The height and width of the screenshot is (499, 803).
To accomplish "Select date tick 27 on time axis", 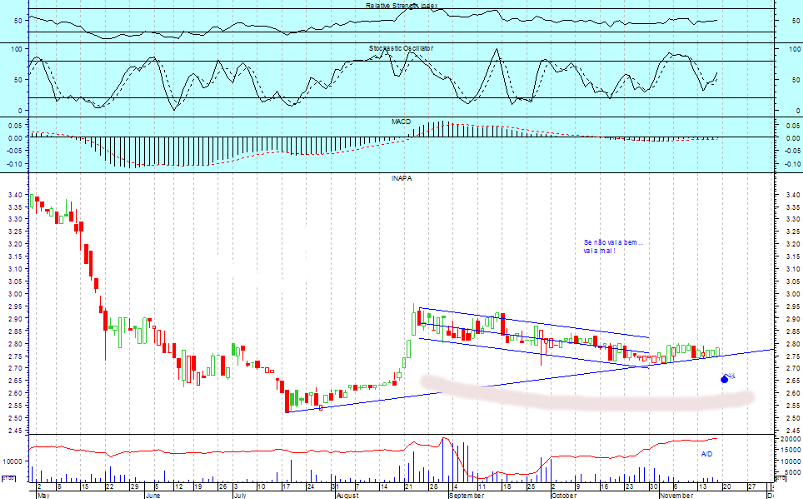I will click(x=751, y=487).
